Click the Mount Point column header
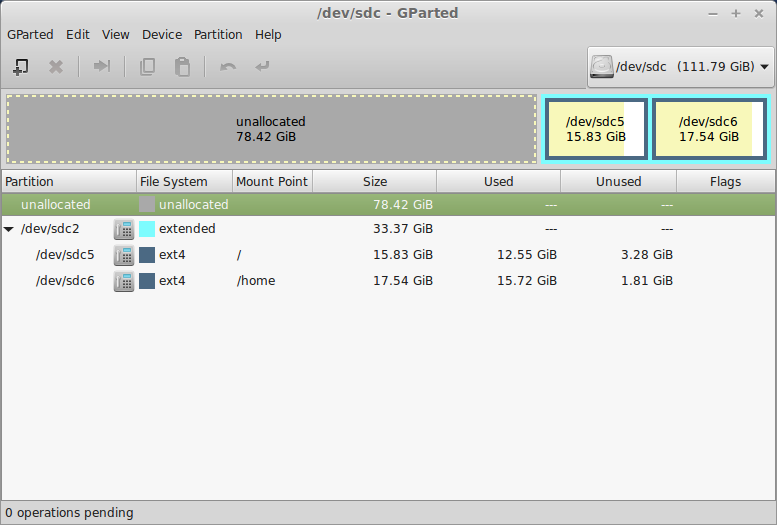 point(272,181)
